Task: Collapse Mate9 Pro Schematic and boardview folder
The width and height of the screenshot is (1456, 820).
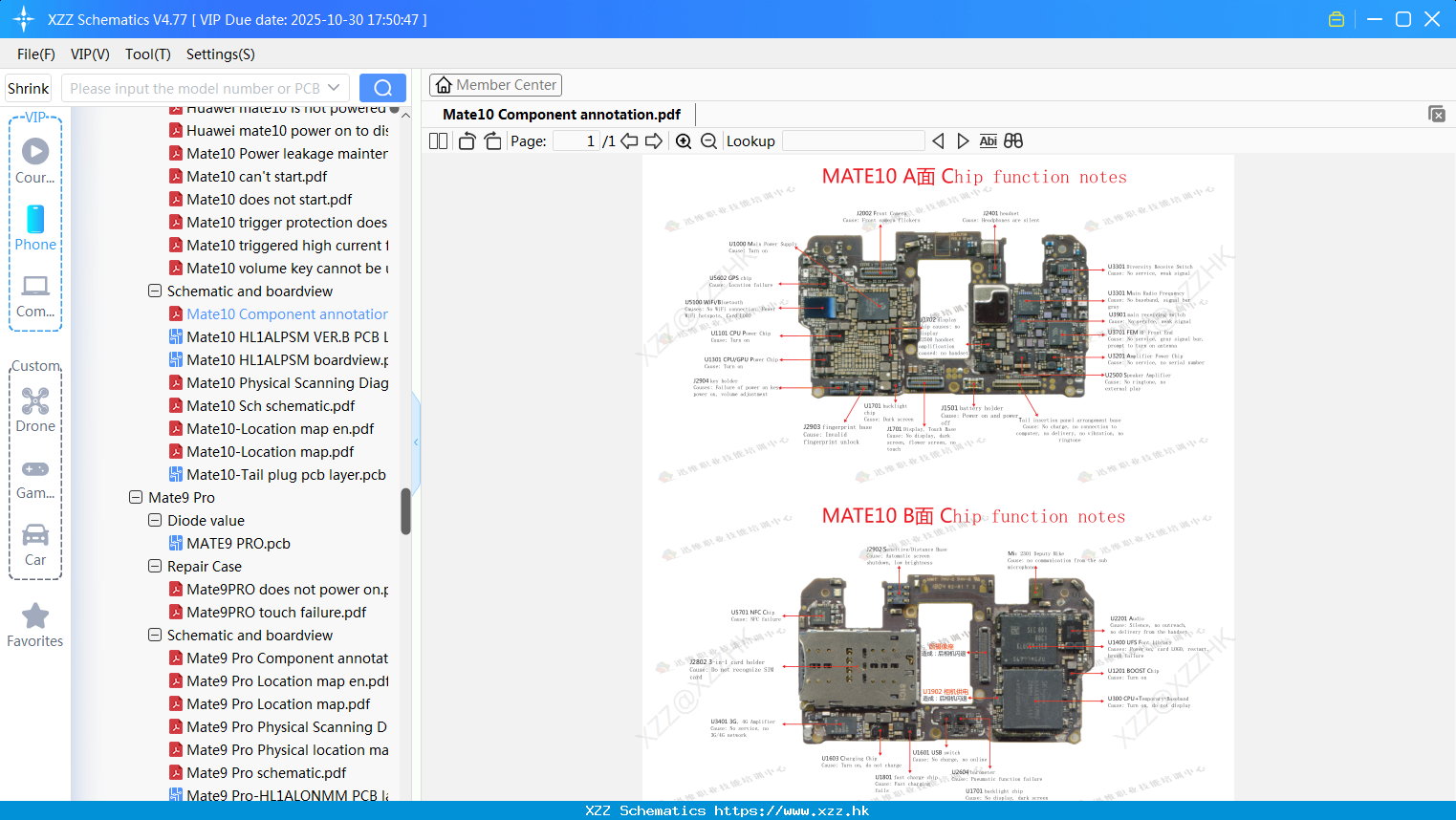Action: pyautogui.click(x=155, y=636)
